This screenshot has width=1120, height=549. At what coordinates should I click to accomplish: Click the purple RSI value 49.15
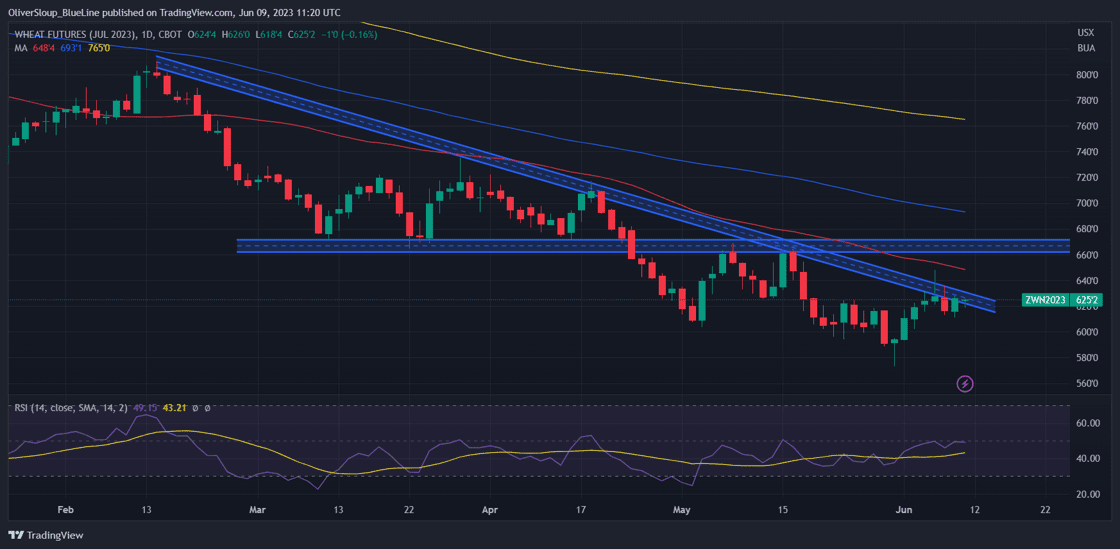[145, 408]
